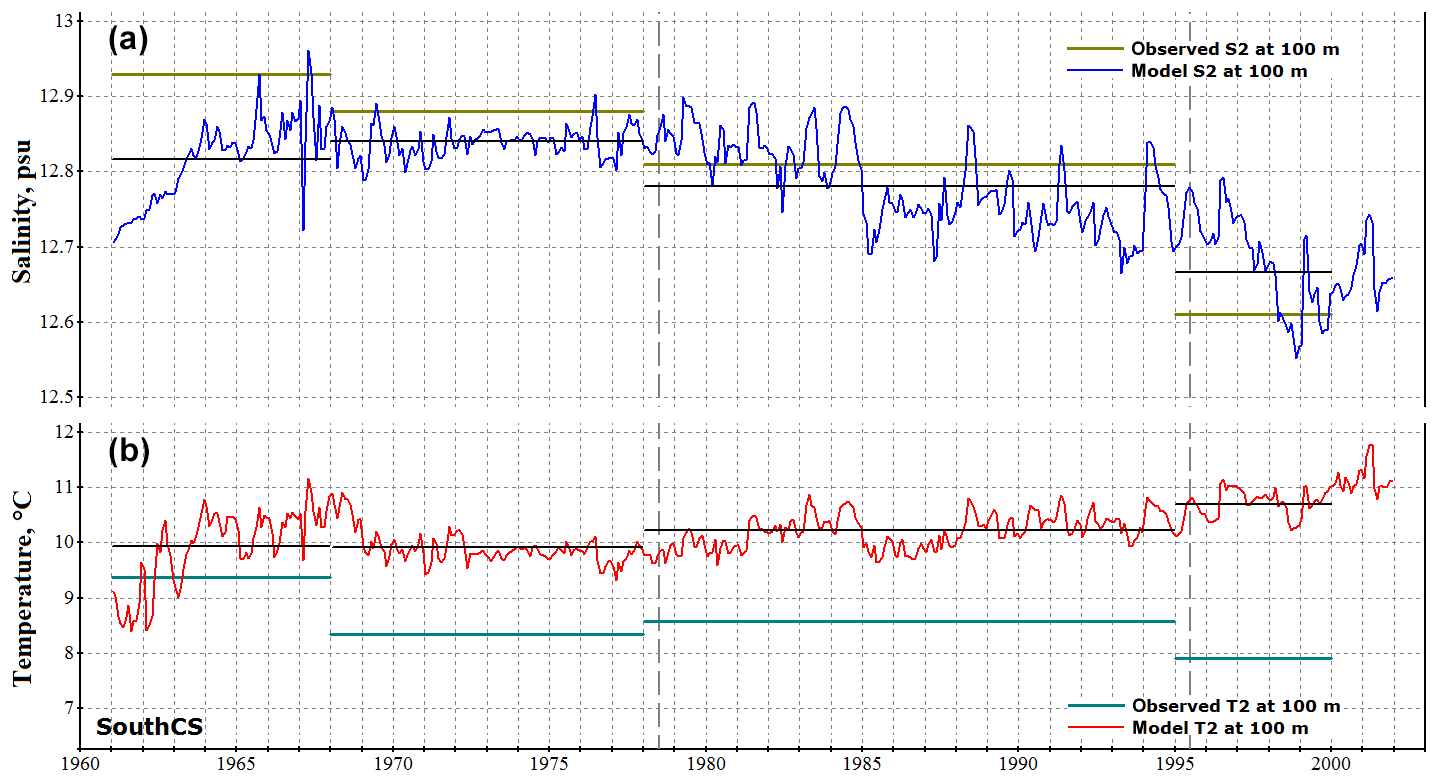Select the 'Model S2 at 100 m' legend text
The height and width of the screenshot is (782, 1438).
(1219, 71)
